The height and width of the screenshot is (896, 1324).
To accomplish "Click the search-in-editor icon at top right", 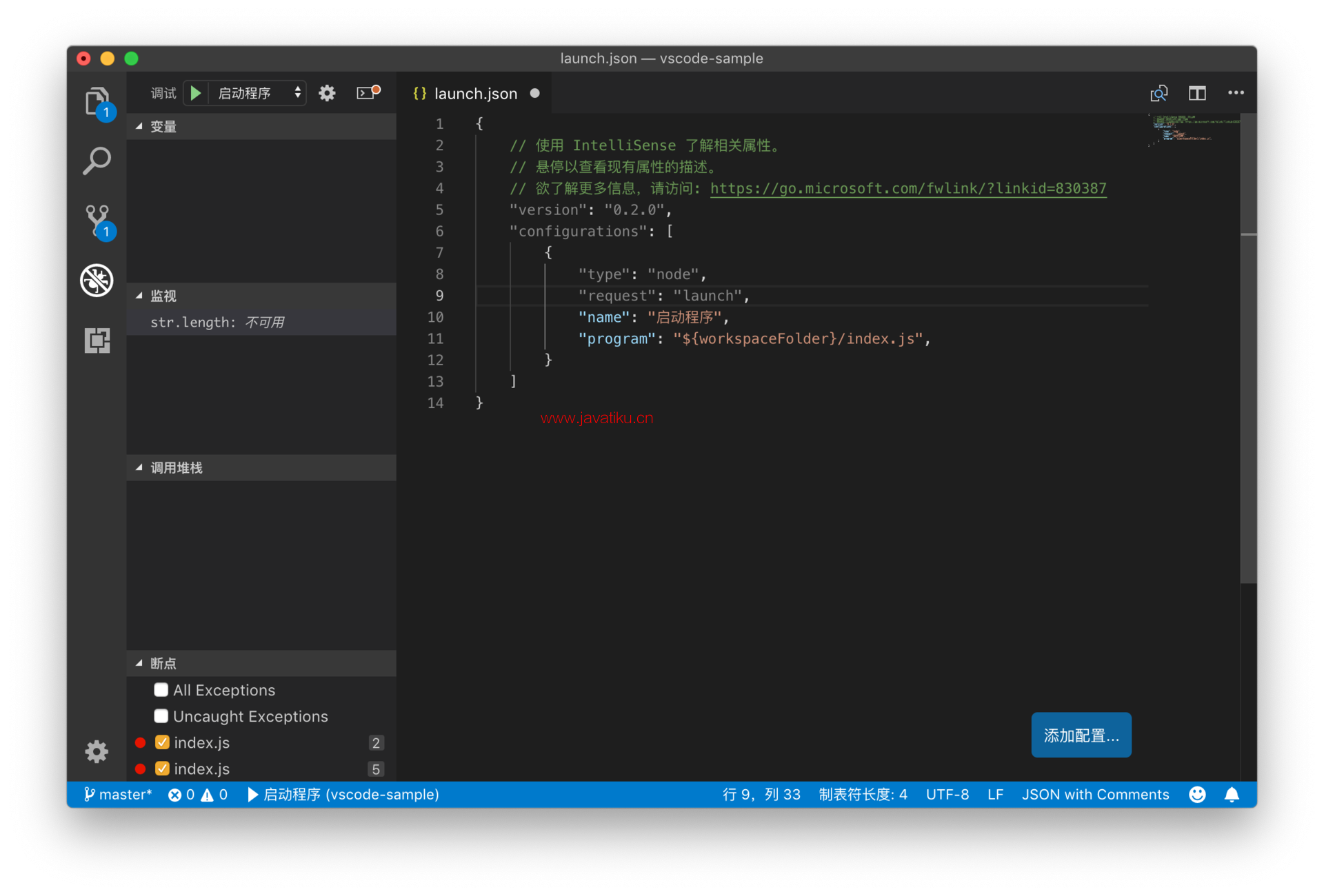I will pyautogui.click(x=1158, y=93).
